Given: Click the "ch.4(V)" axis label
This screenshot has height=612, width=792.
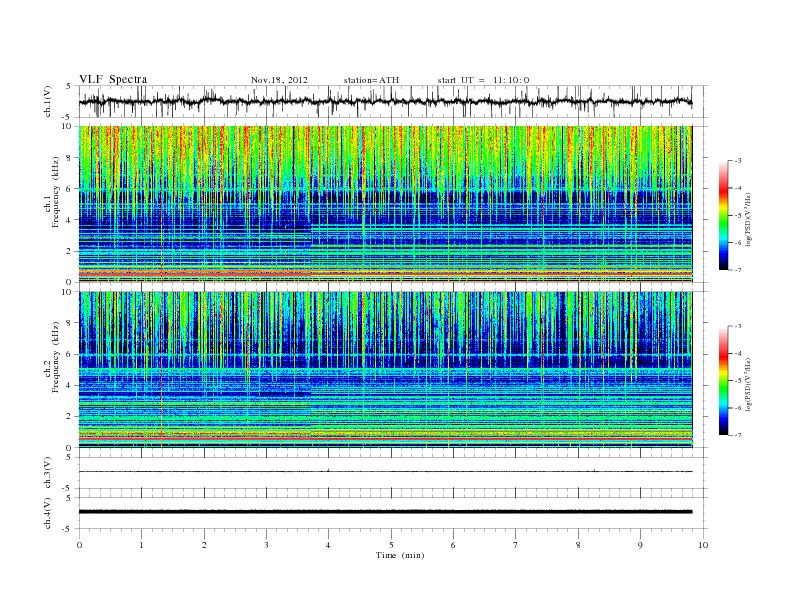Looking at the screenshot, I should tap(47, 513).
